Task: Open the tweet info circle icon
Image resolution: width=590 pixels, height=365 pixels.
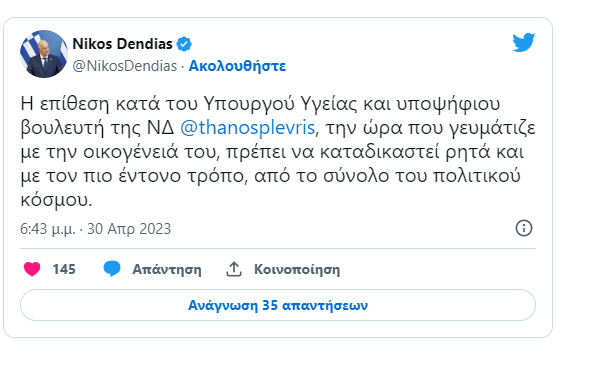Action: (524, 228)
